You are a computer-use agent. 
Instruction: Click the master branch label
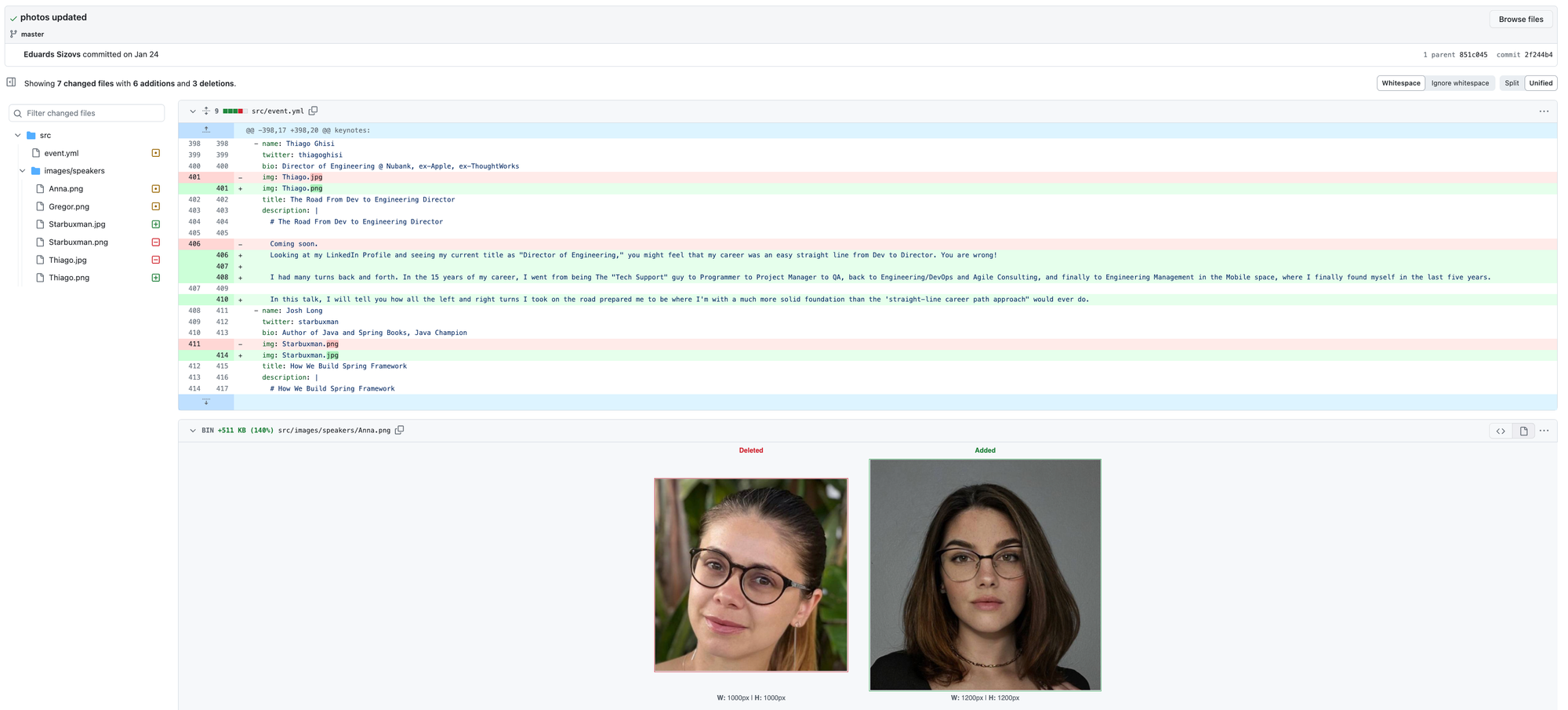[32, 35]
